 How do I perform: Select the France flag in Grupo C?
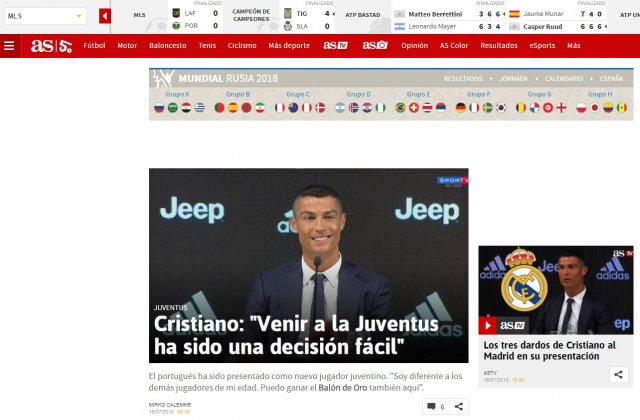click(x=280, y=108)
